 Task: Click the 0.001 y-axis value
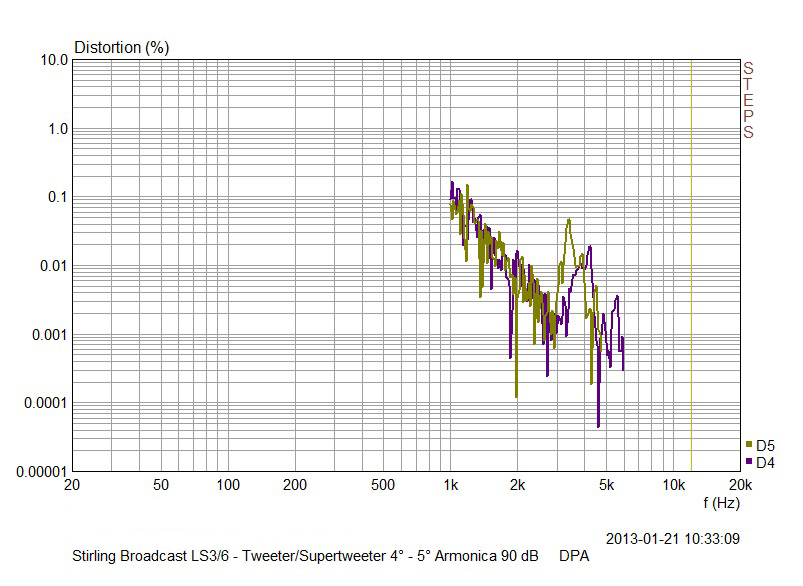click(x=50, y=335)
